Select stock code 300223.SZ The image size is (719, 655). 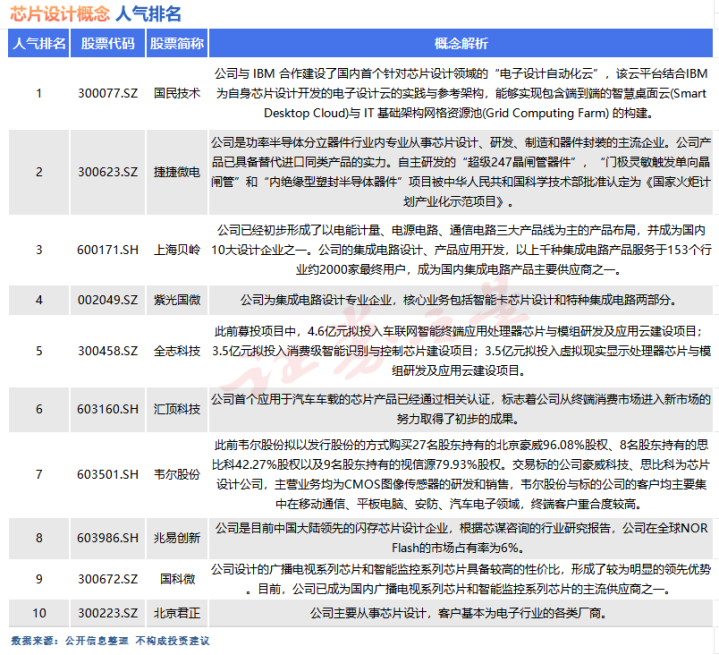coord(108,613)
